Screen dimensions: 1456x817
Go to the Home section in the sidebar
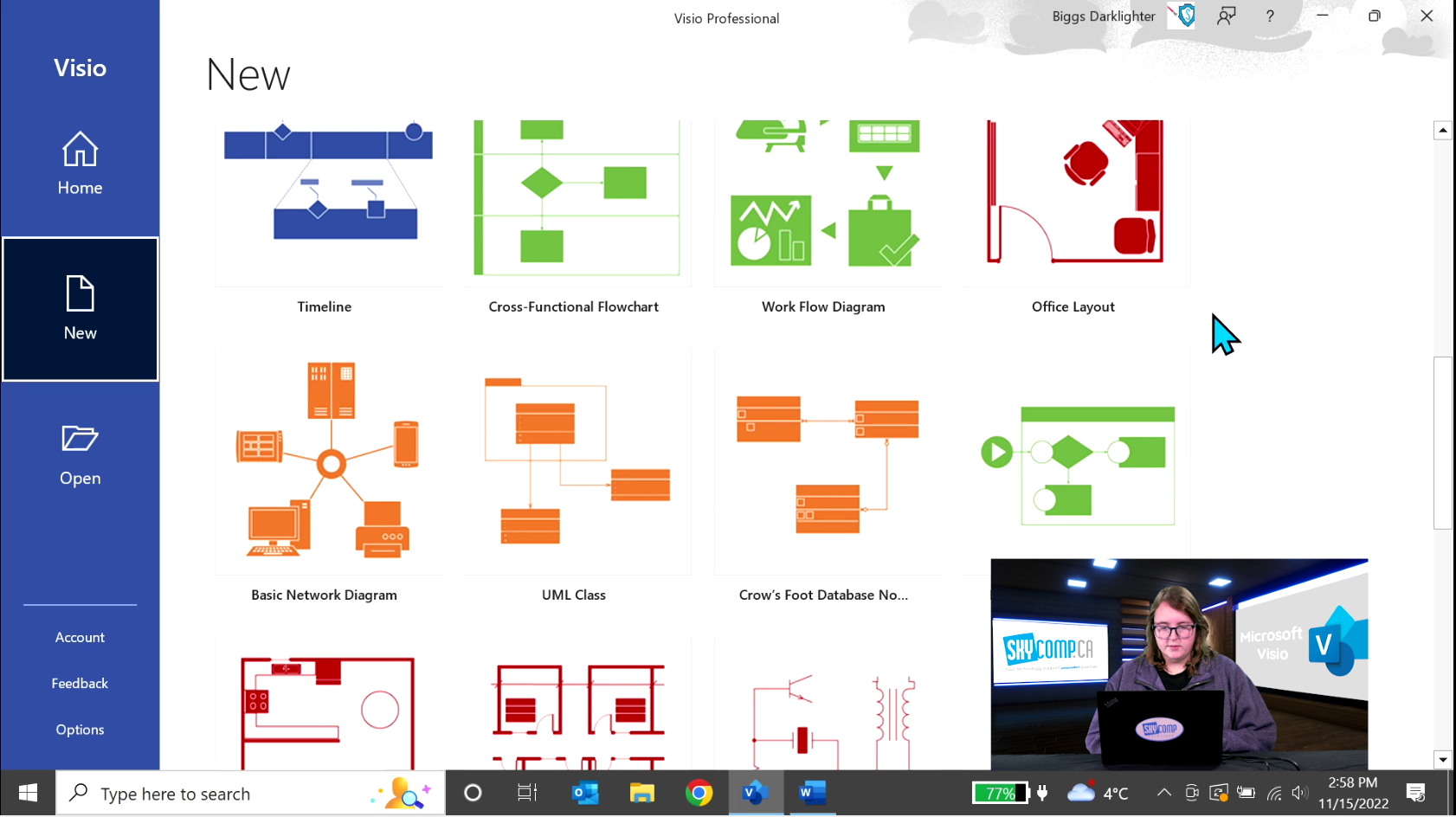[x=80, y=164]
